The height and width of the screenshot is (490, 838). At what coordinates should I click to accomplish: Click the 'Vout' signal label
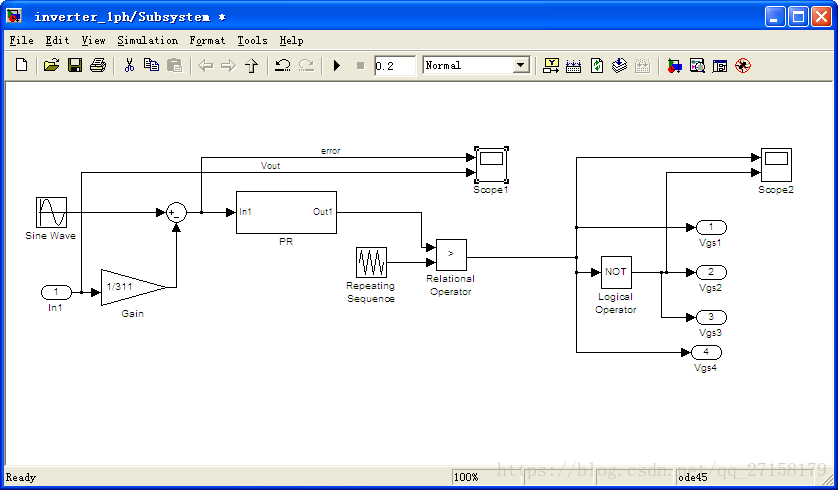[270, 166]
